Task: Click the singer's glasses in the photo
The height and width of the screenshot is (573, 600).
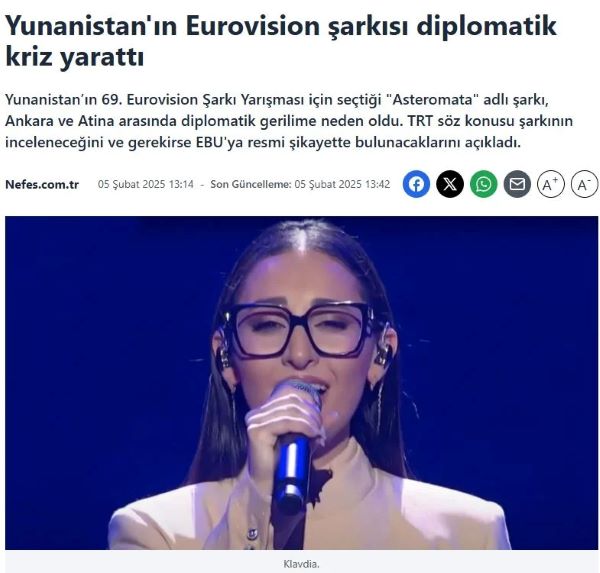Action: 300,330
